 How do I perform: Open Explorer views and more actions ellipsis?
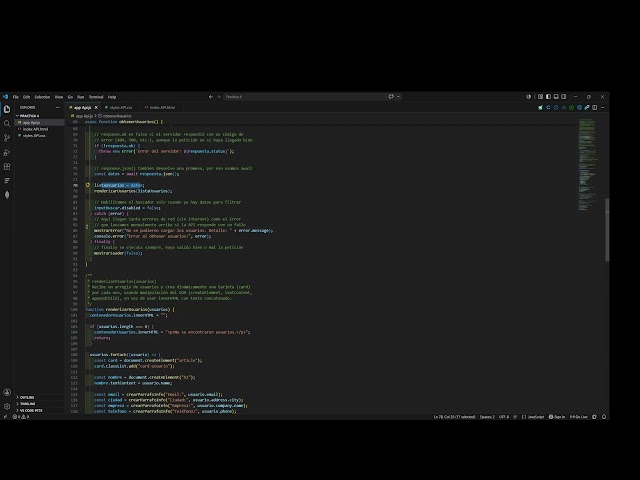pyautogui.click(x=58, y=107)
